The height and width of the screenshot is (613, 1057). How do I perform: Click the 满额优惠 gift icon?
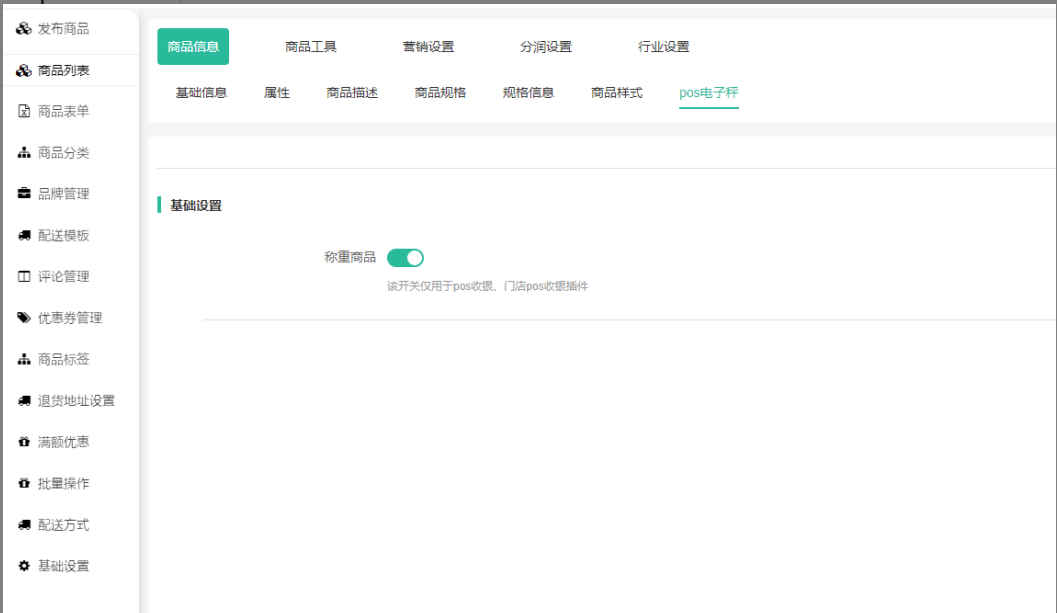(x=24, y=442)
